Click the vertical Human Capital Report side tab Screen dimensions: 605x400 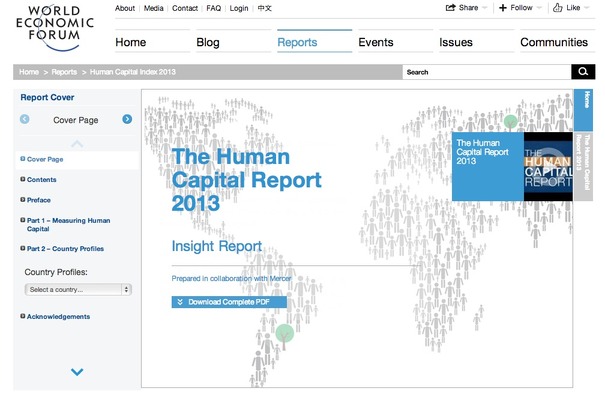(x=583, y=166)
